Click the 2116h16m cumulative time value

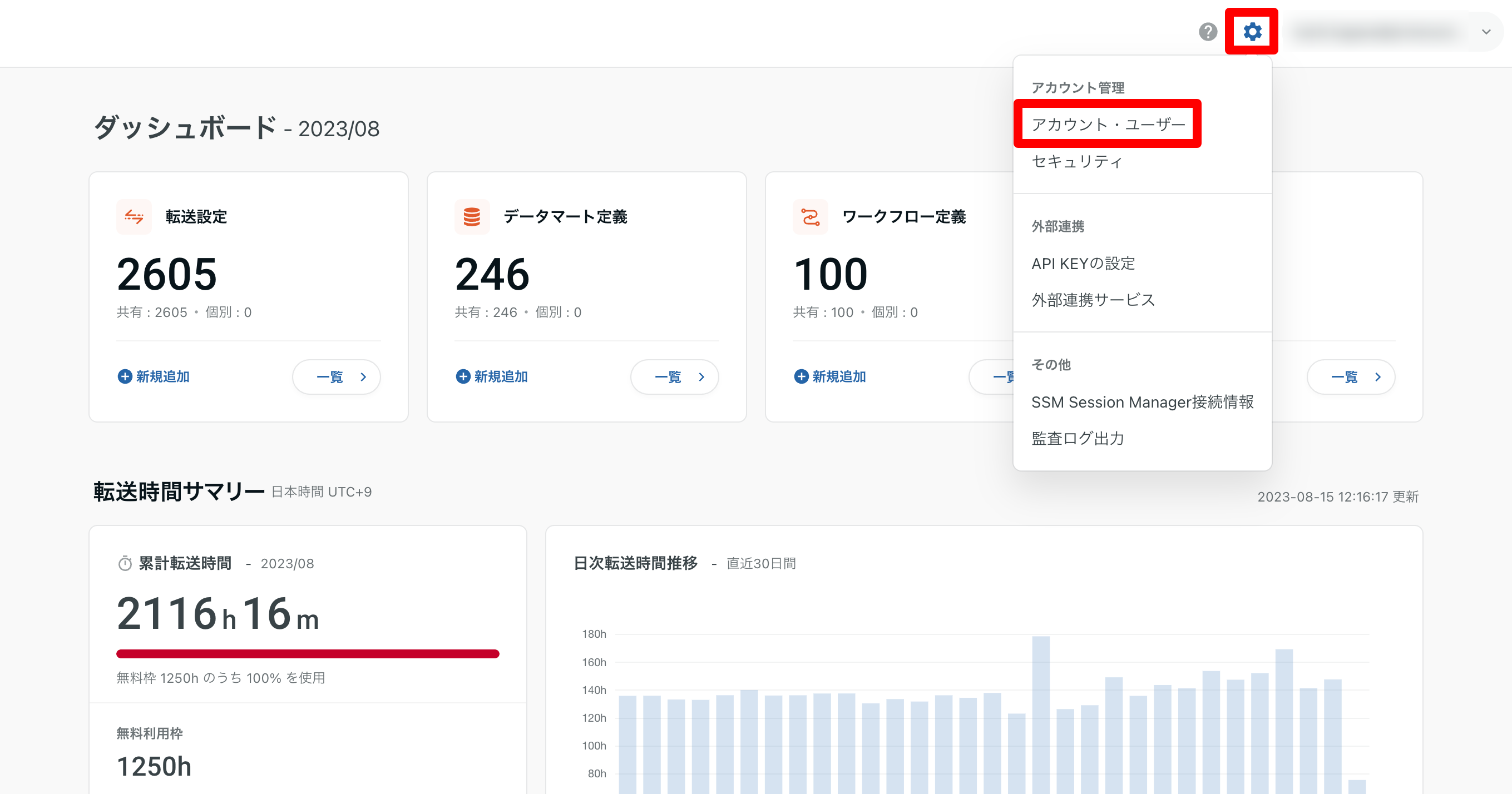tap(218, 614)
